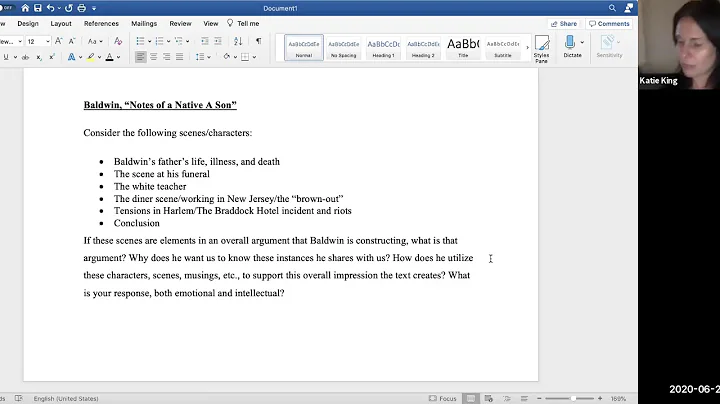Open the Dictate options dropdown arrow
720x404 pixels.
point(582,42)
